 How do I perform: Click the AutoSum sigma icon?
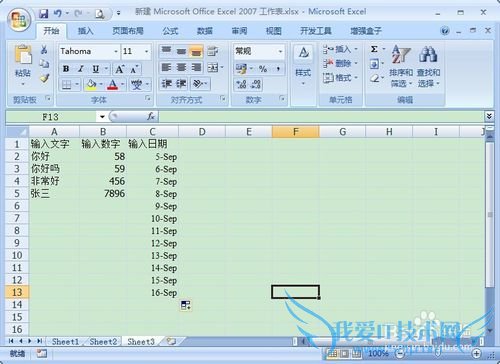[x=374, y=49]
